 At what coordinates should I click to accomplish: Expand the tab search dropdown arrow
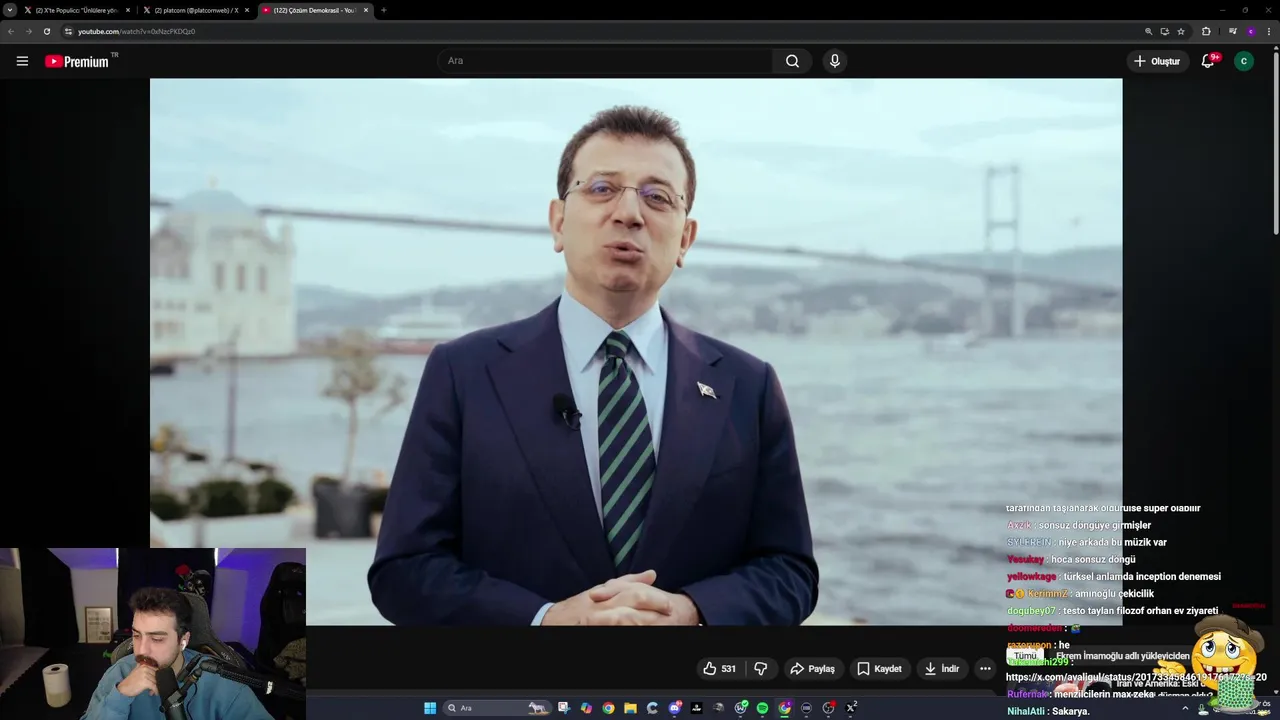9,10
